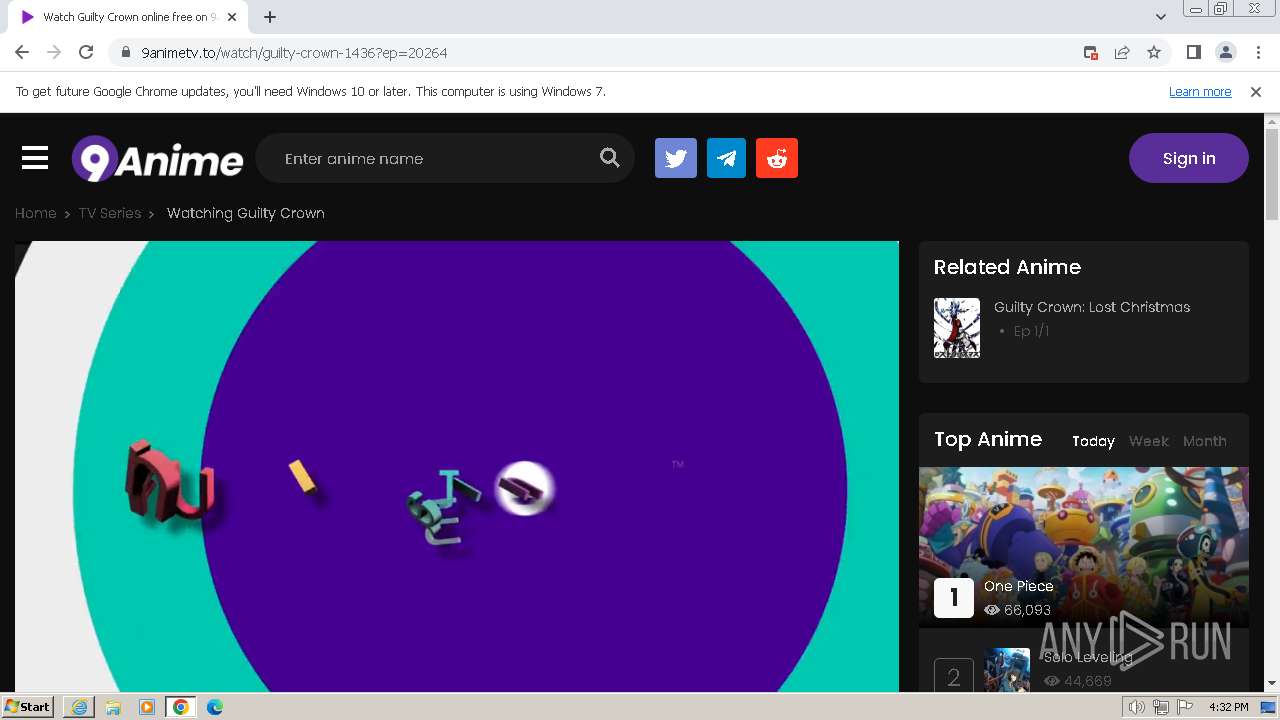Click the address bar URL

click(x=294, y=52)
